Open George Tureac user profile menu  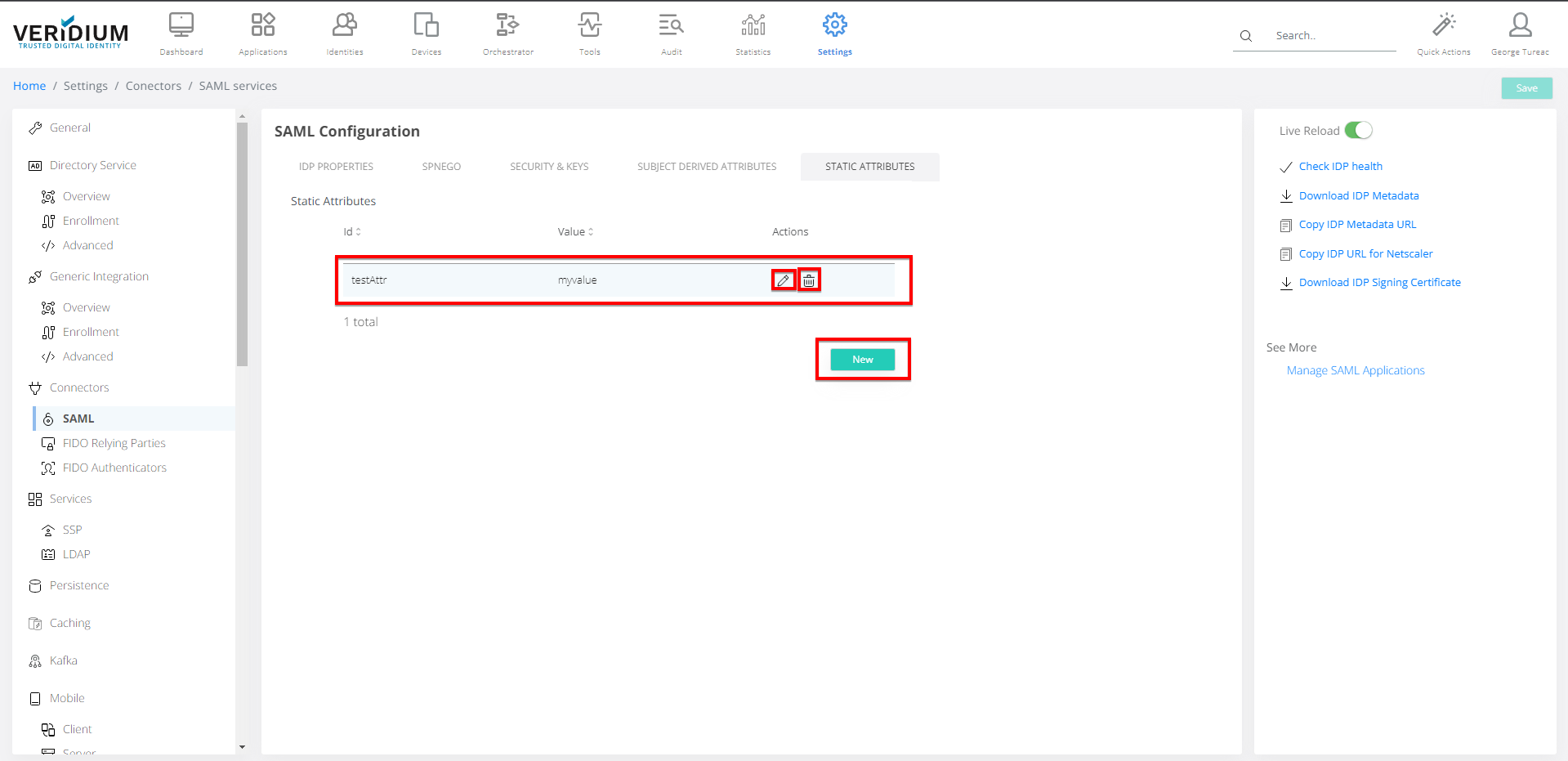[x=1520, y=34]
